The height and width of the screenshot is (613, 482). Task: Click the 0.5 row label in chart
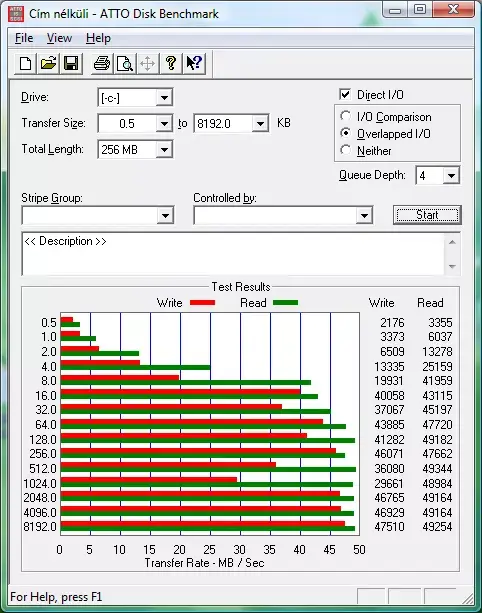(x=49, y=323)
